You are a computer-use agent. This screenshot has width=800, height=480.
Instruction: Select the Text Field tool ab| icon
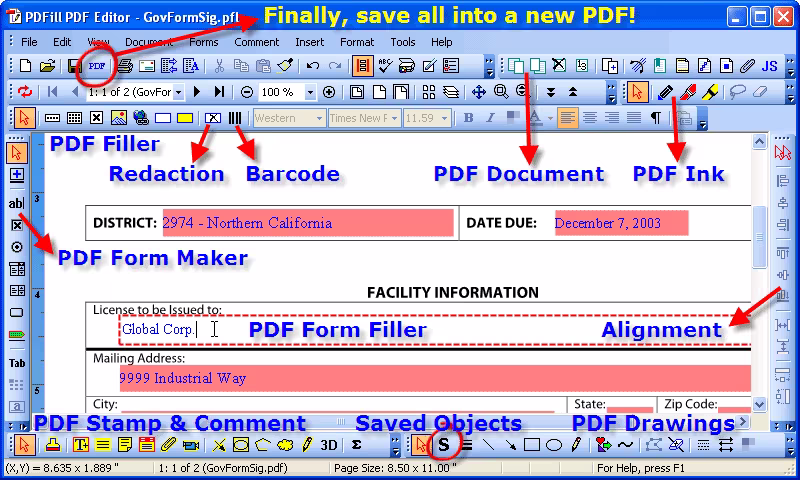click(x=16, y=203)
